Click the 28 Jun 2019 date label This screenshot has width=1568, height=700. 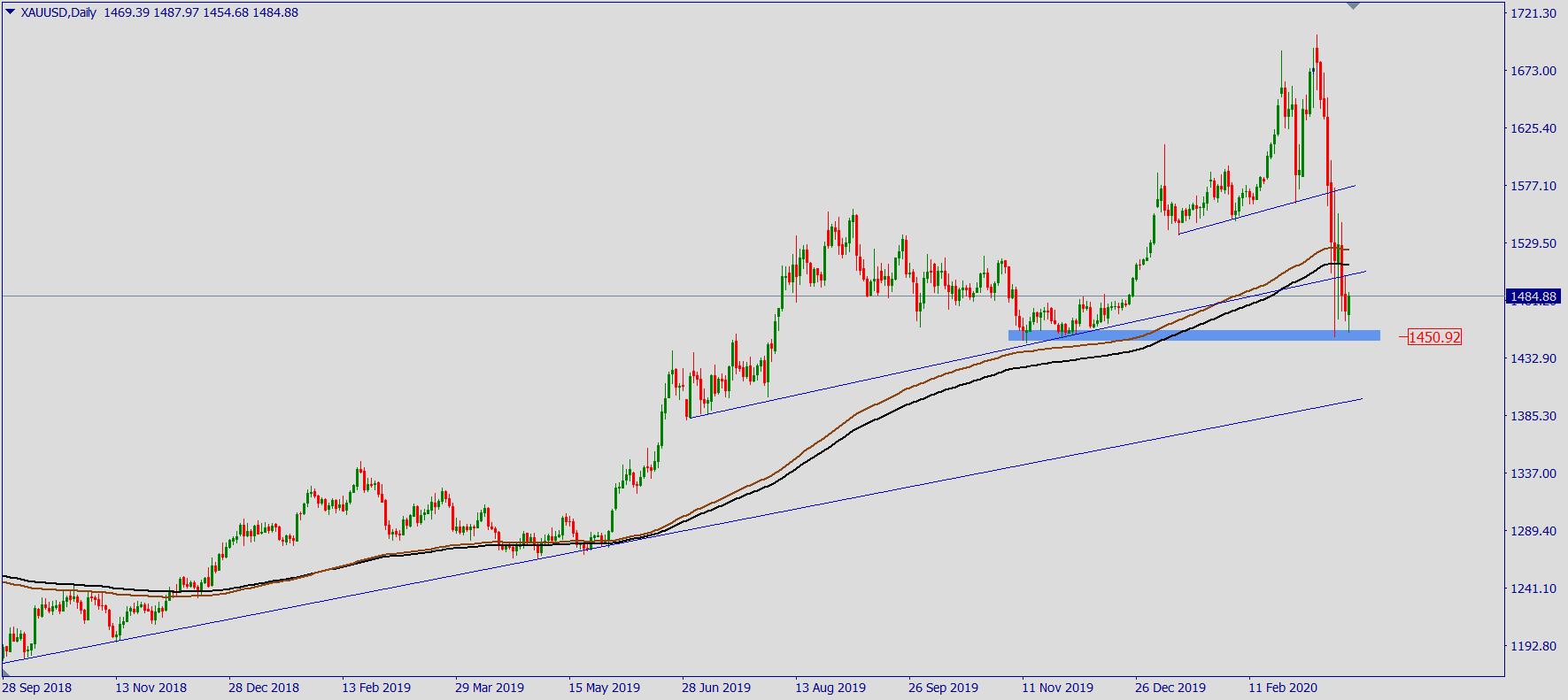click(716, 688)
